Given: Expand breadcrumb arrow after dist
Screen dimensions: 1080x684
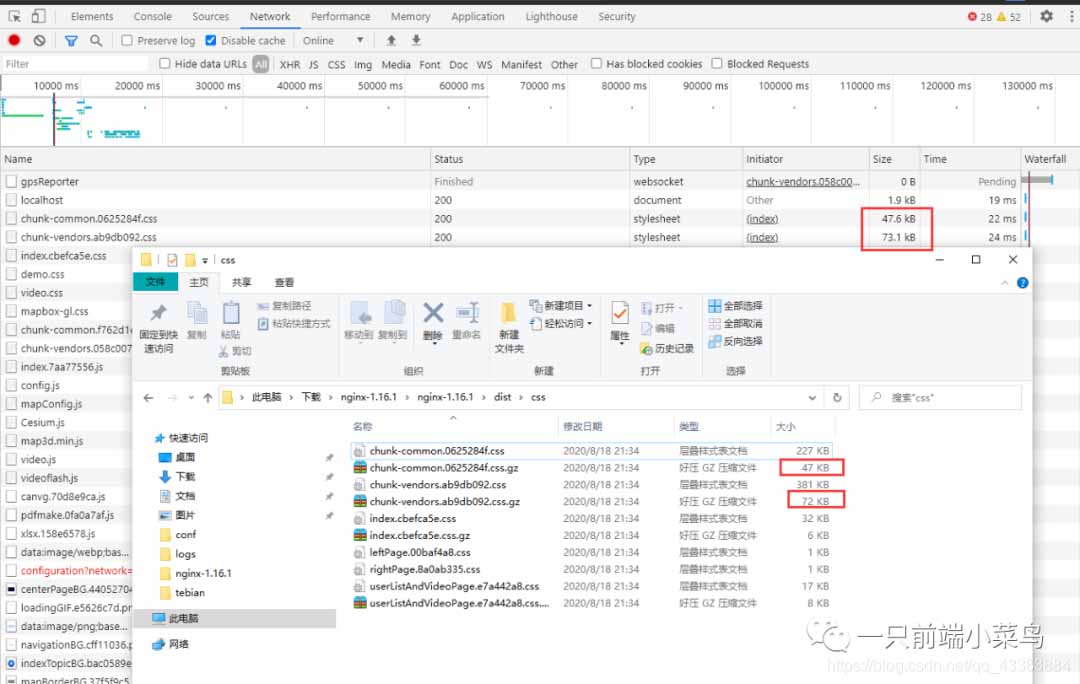Looking at the screenshot, I should point(521,397).
